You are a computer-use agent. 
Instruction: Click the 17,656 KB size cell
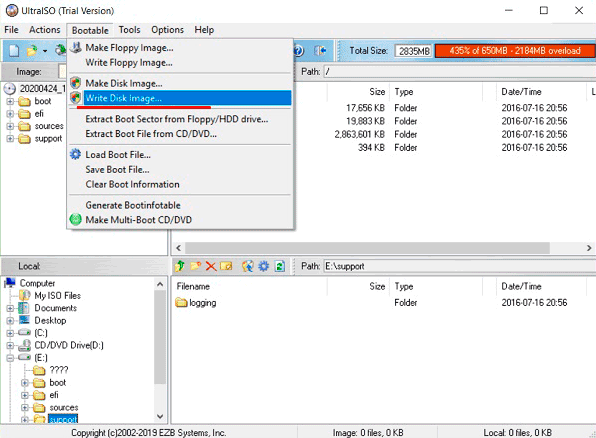pyautogui.click(x=365, y=108)
